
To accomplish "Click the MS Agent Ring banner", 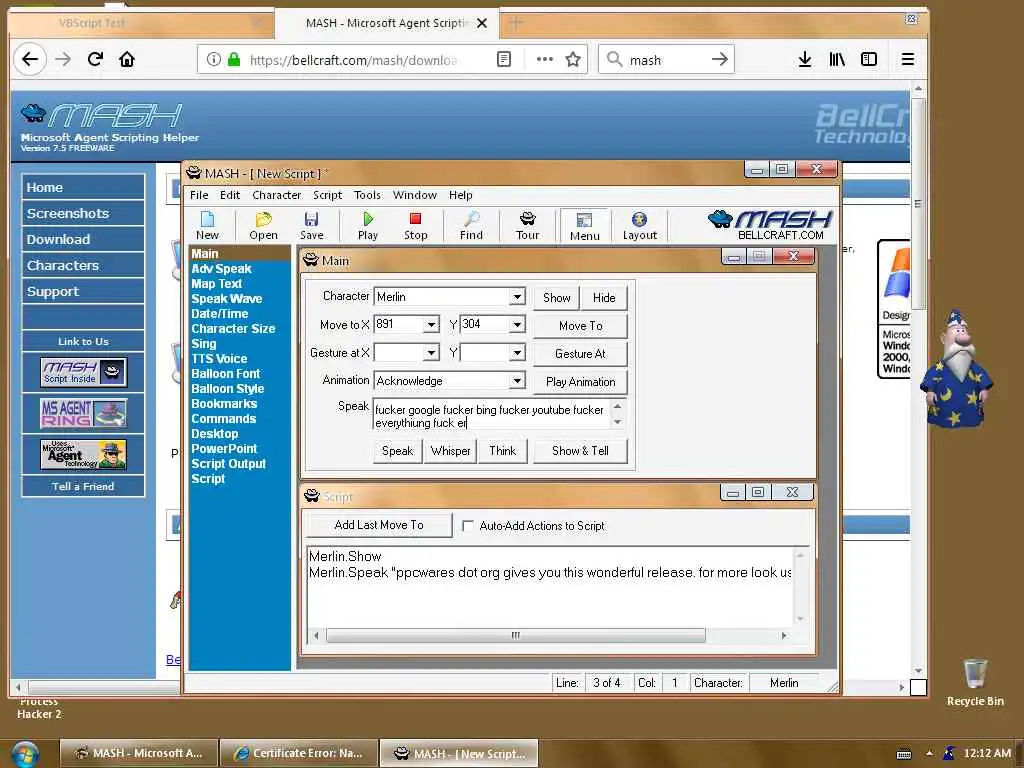I will coord(84,413).
